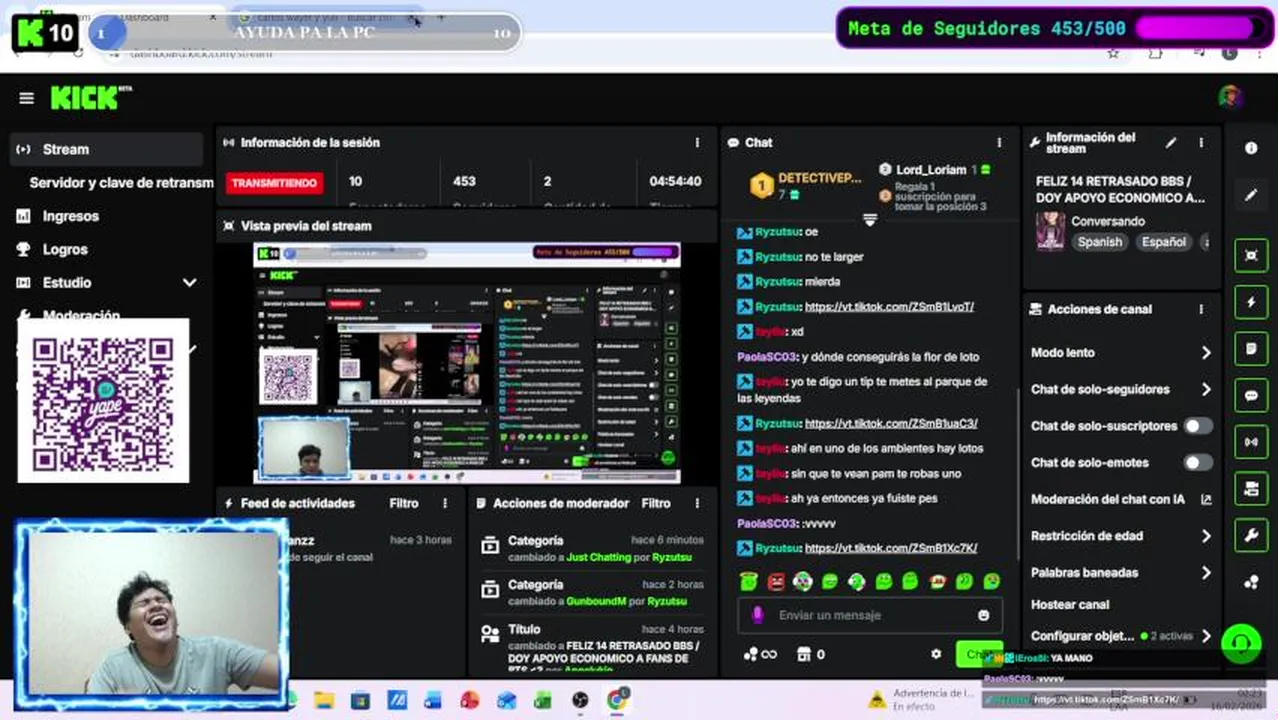Viewport: 1278px width, 720px height.
Task: Expand Chat de solo-seguidores options
Action: click(x=1206, y=389)
